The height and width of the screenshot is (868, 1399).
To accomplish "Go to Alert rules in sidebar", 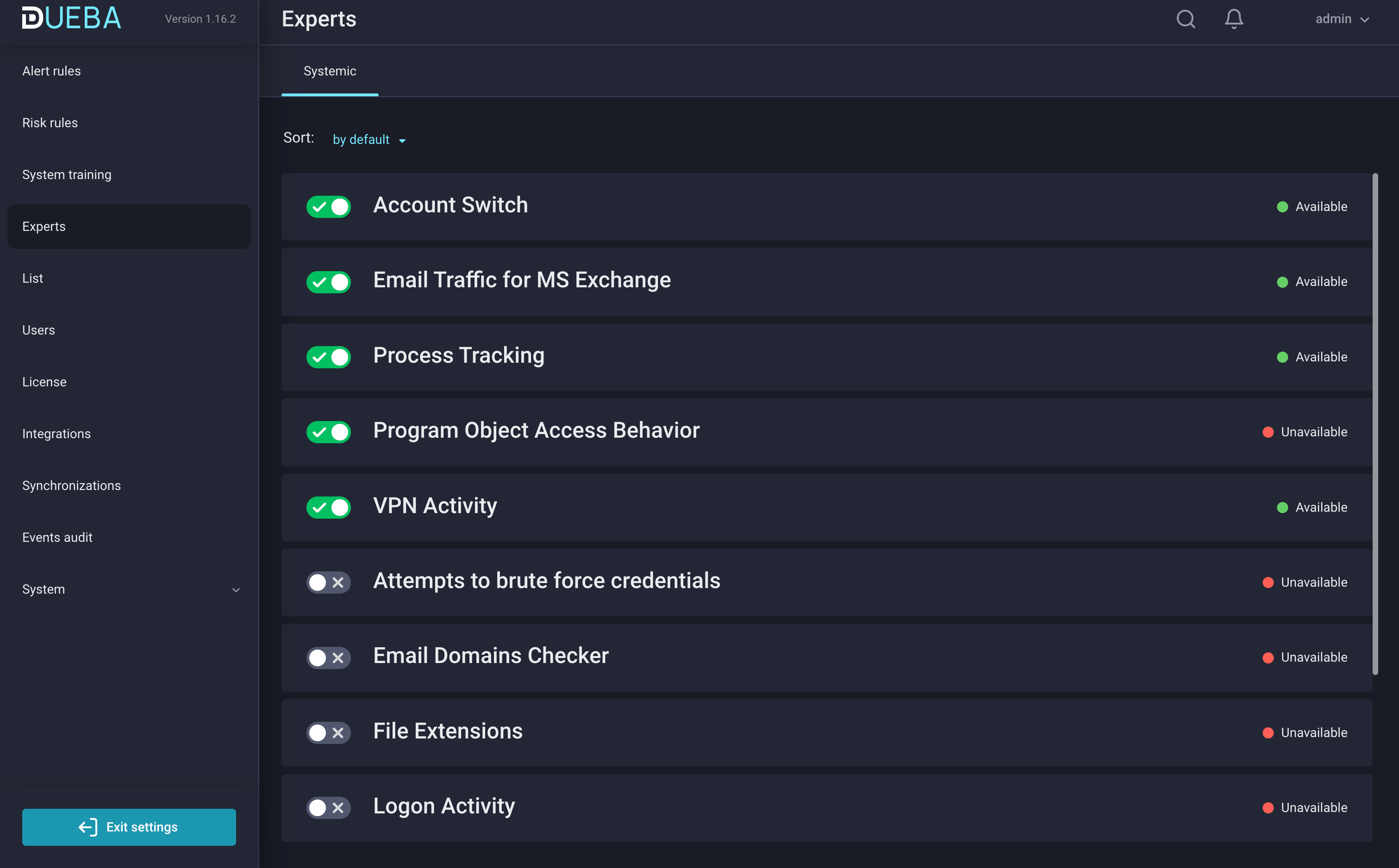I will (52, 71).
